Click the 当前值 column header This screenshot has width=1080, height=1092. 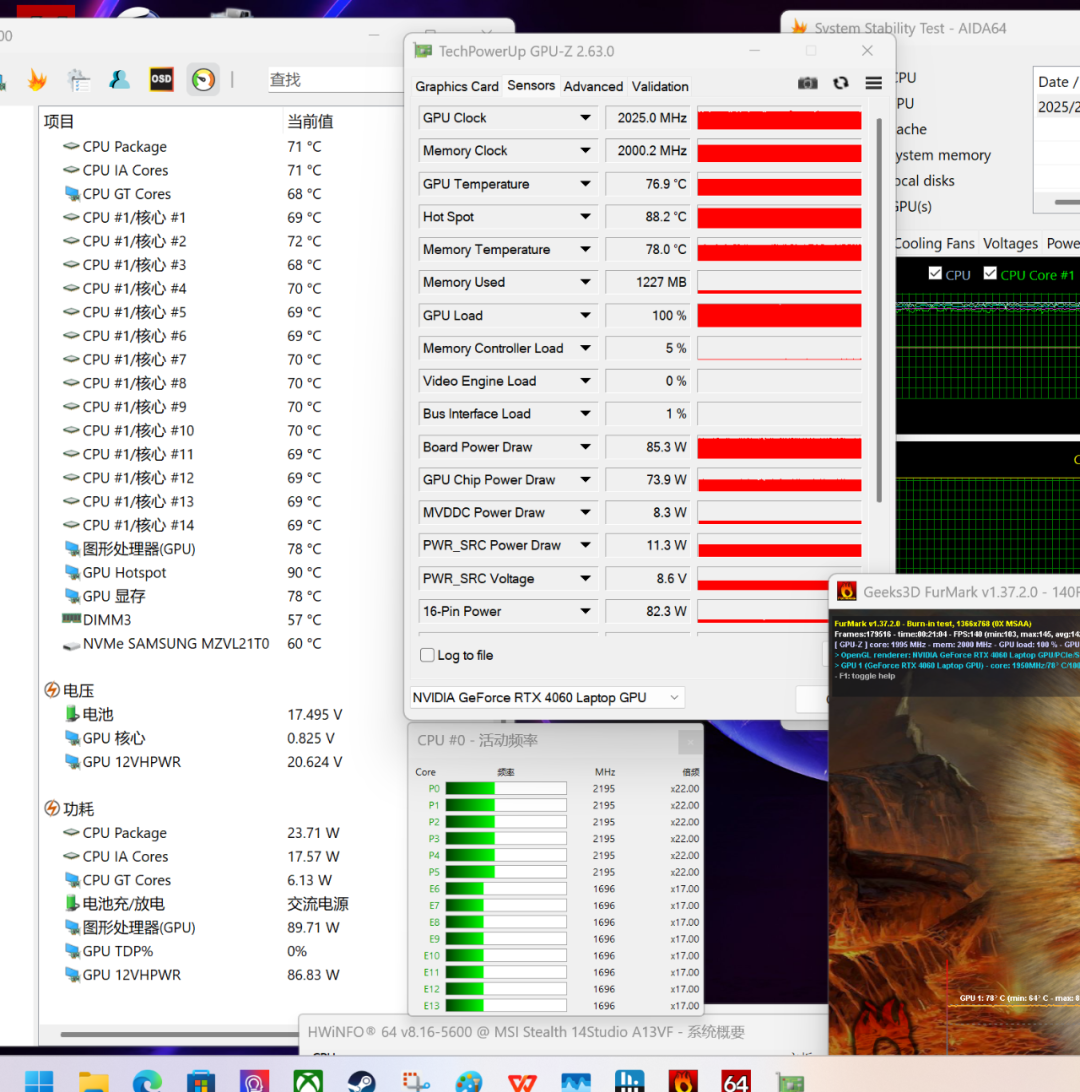point(310,122)
